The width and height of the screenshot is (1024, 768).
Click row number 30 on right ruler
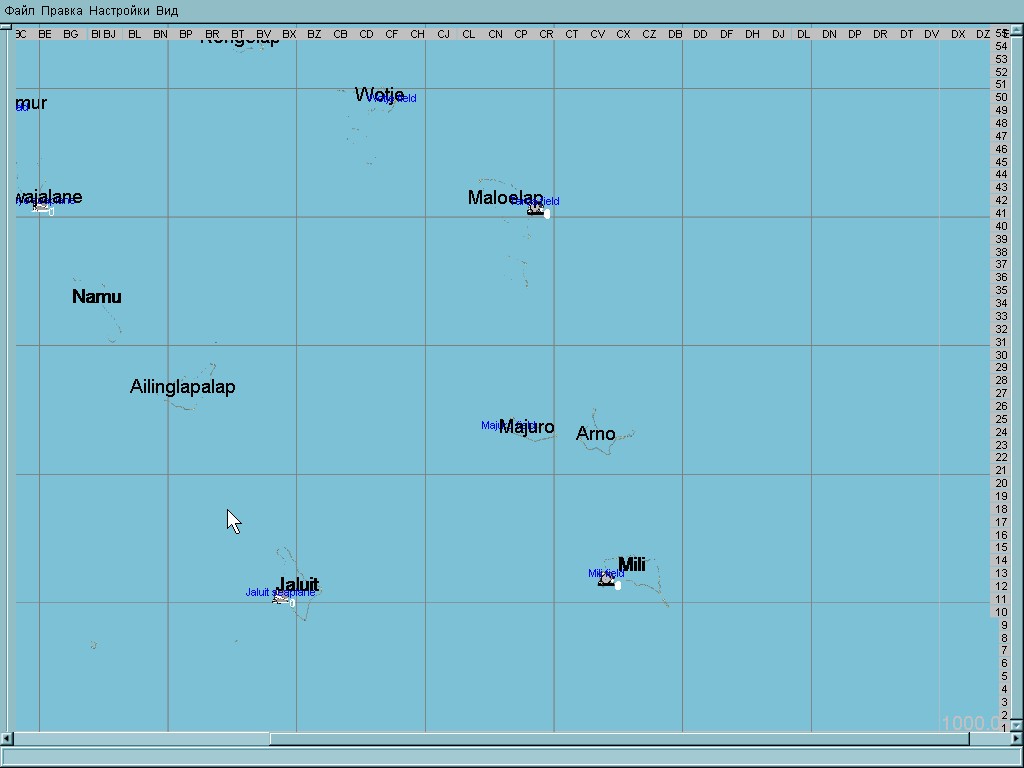1001,355
